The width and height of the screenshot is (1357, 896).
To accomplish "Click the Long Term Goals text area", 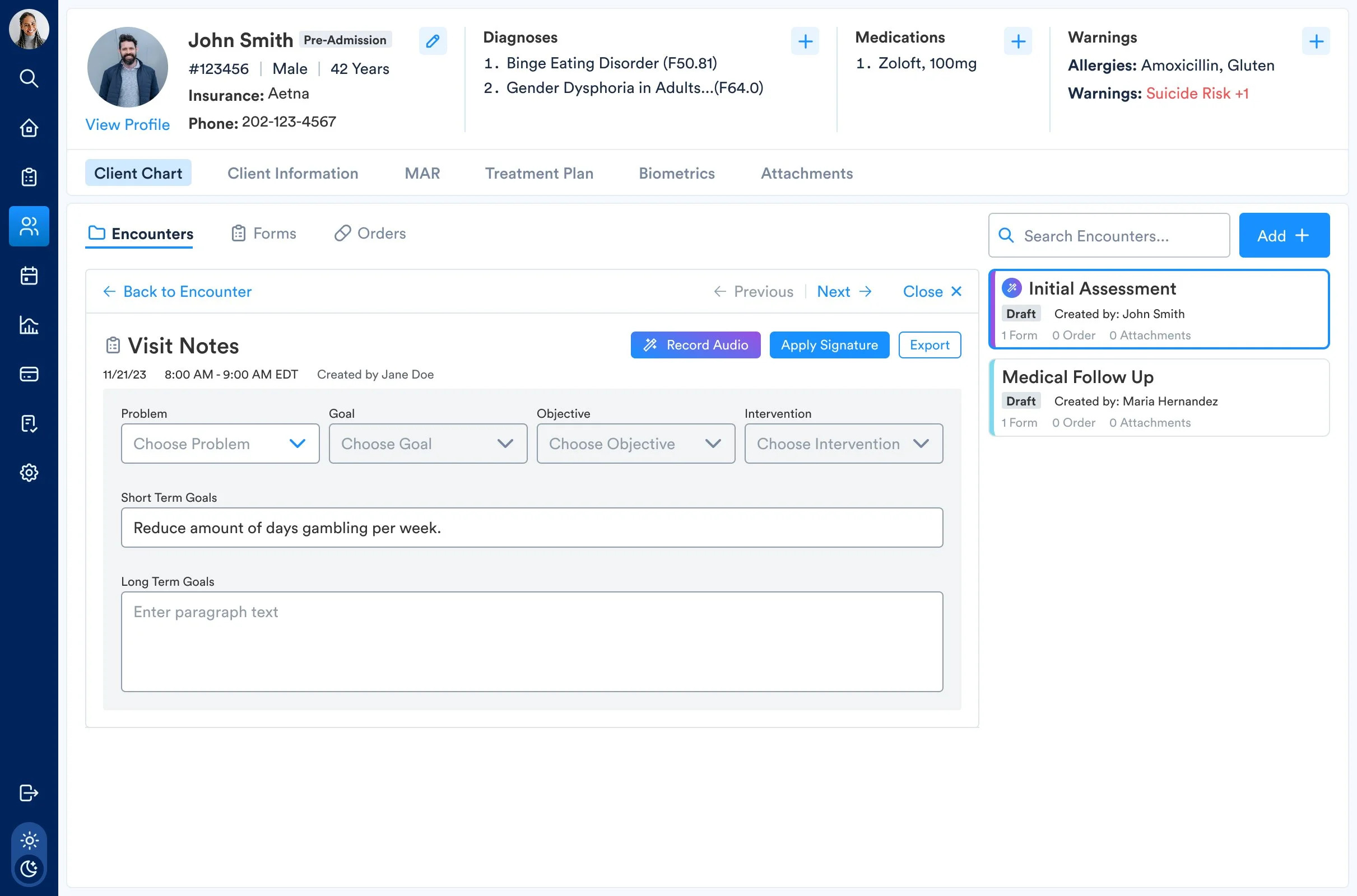I will coord(532,641).
